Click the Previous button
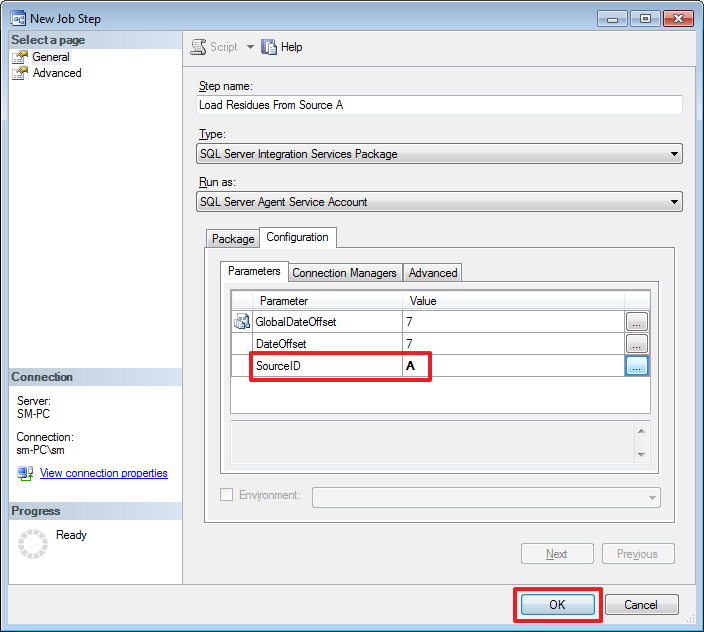This screenshot has width=704, height=632. point(638,553)
